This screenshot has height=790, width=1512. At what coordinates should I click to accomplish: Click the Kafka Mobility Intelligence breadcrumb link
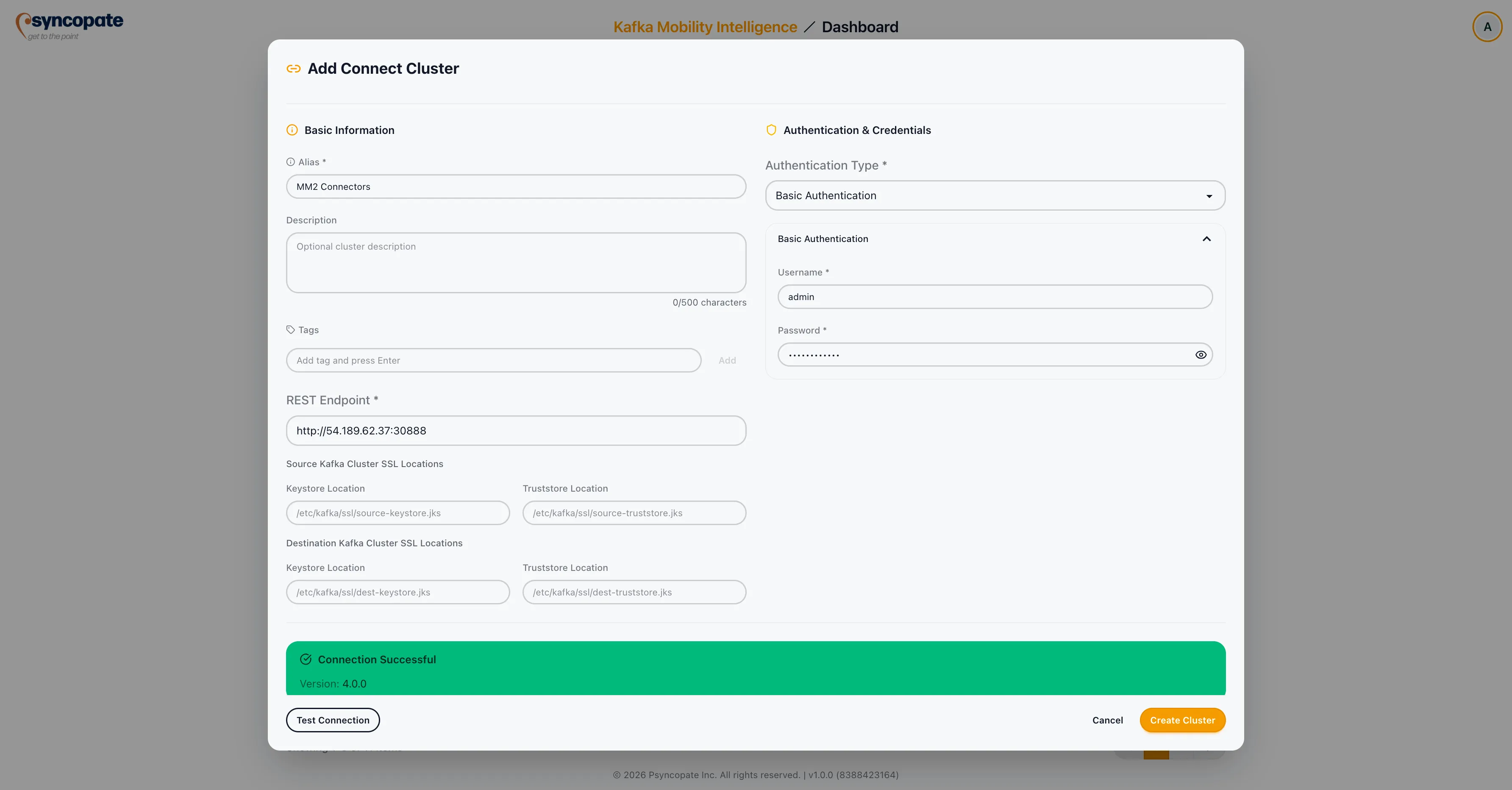coord(704,26)
